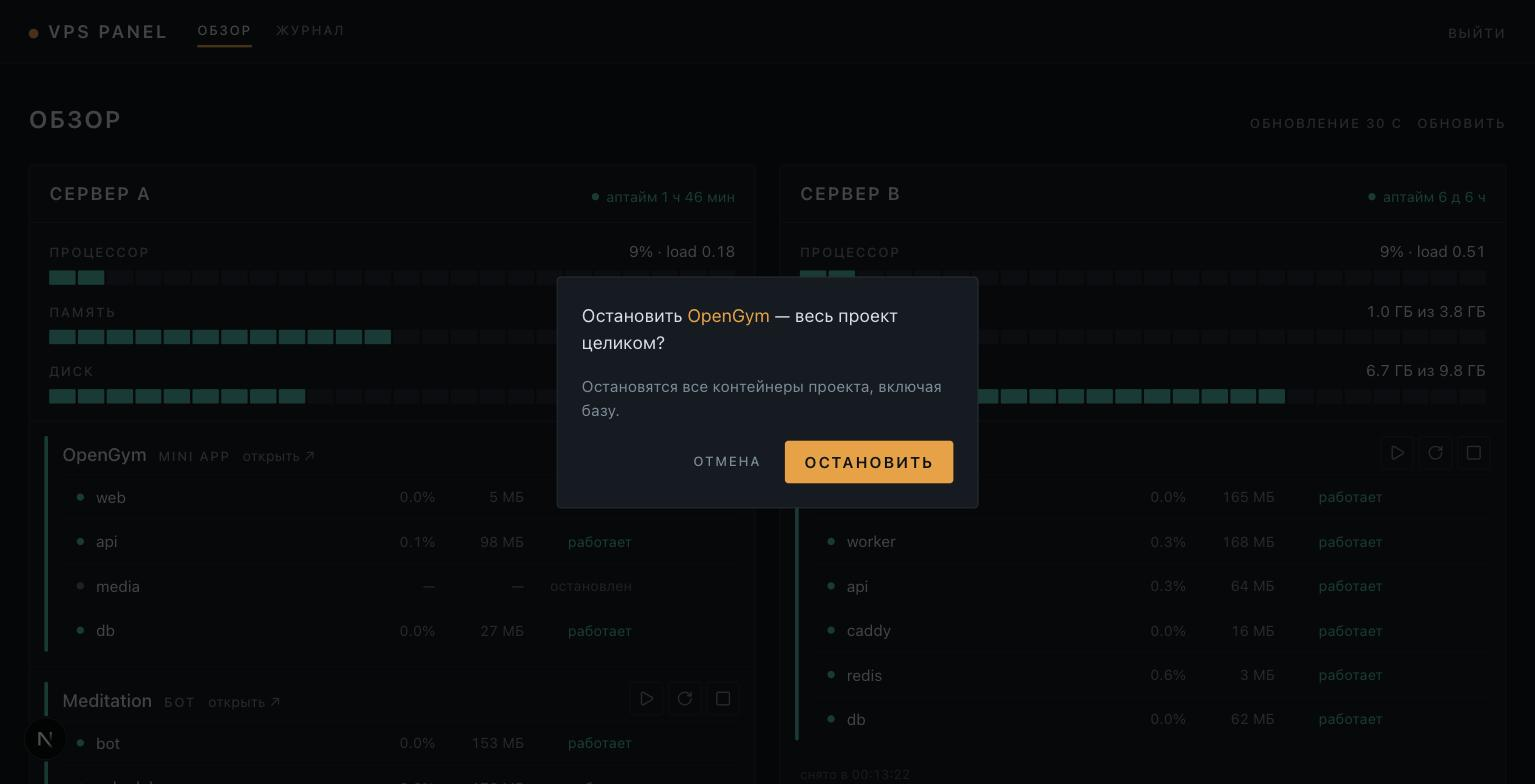This screenshot has height=784, width=1535.
Task: Restart the Meditation project with reload icon
Action: [685, 699]
